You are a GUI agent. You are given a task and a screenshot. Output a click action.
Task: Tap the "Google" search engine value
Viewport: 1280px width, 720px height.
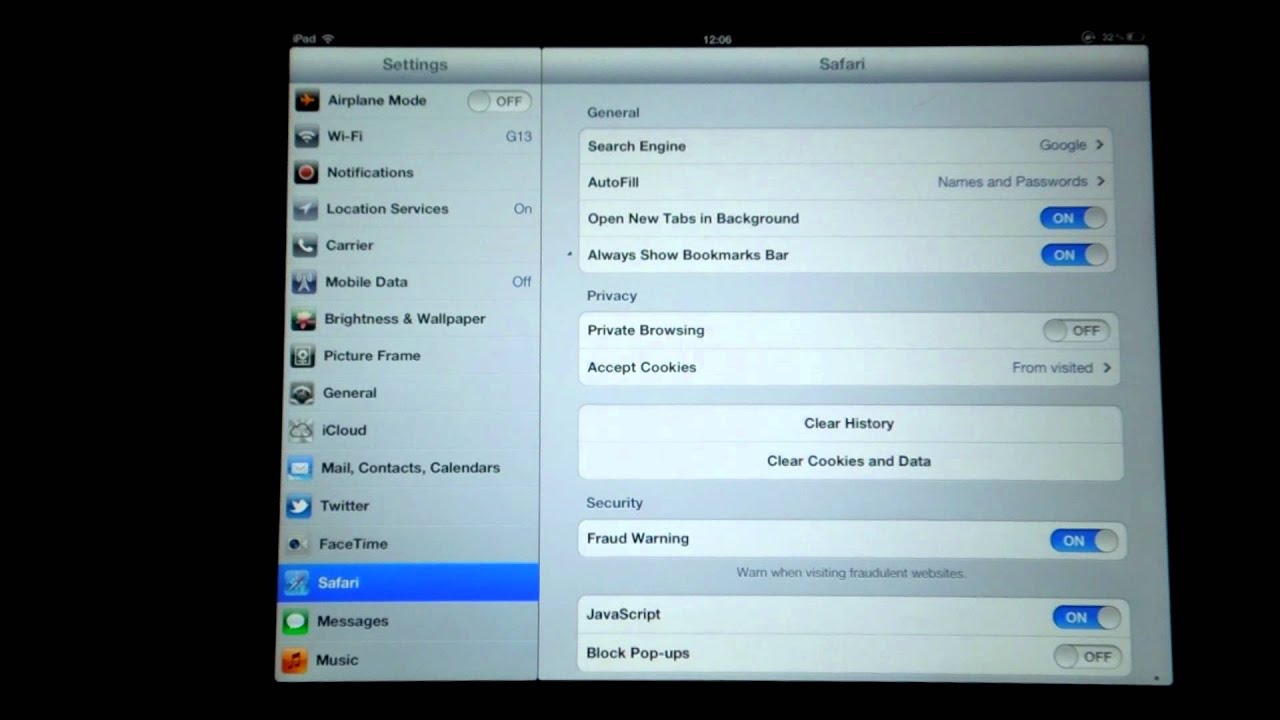pos(1062,145)
